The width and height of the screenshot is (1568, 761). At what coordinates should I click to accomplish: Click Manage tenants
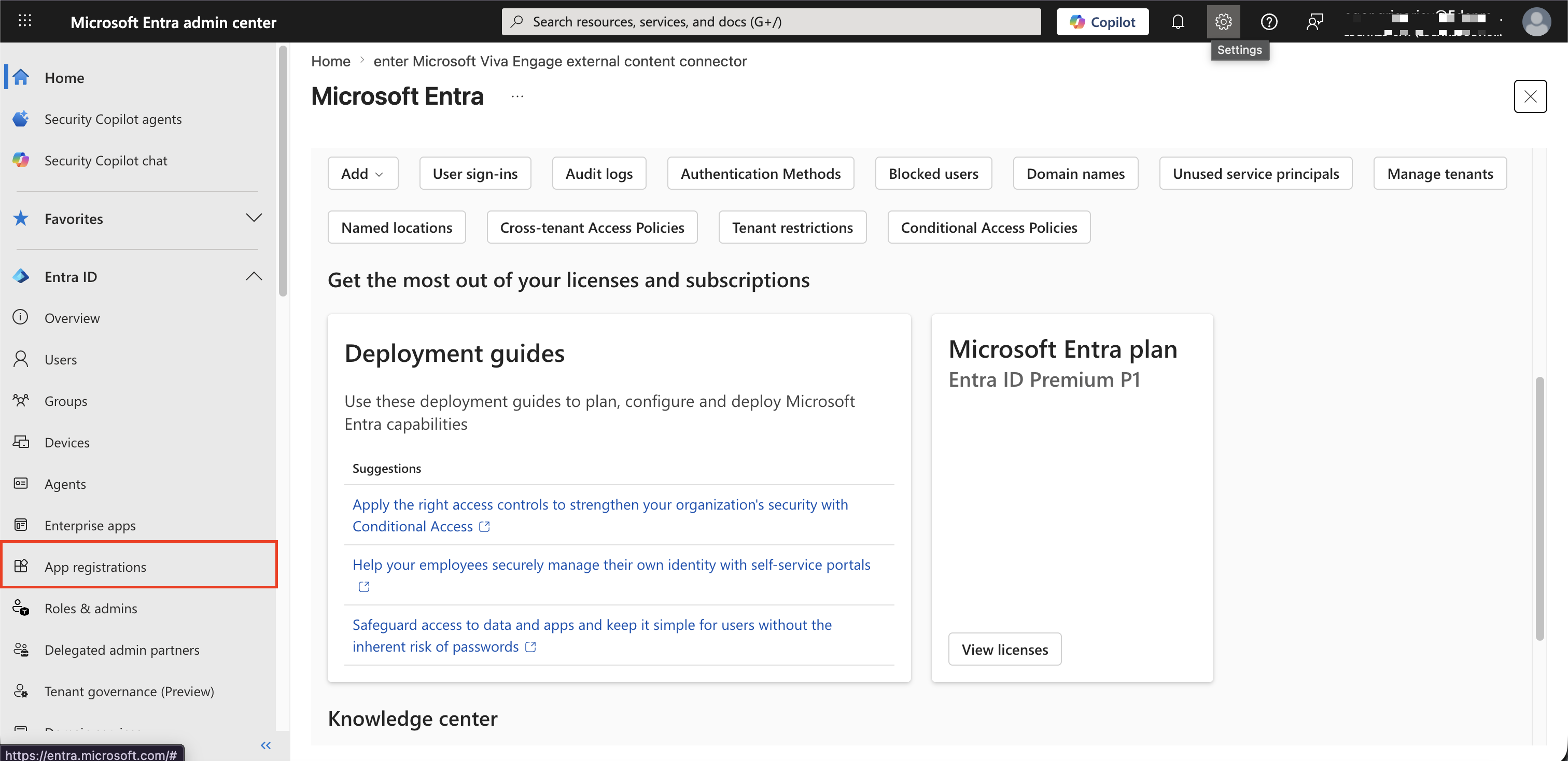1439,173
